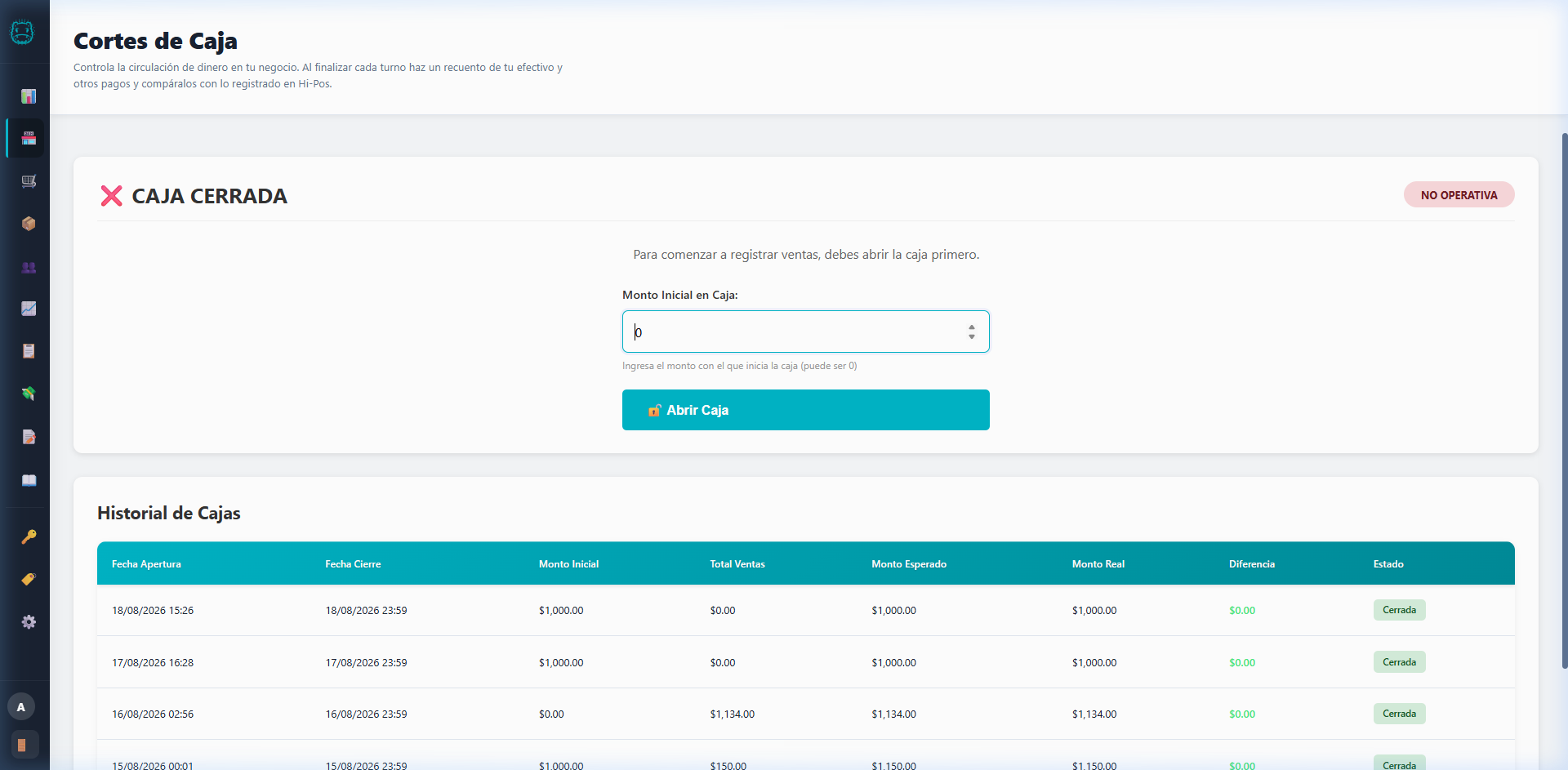
Task: Click the green $0.00 Diferencia in the 18/08/2026 row
Action: tap(1242, 611)
